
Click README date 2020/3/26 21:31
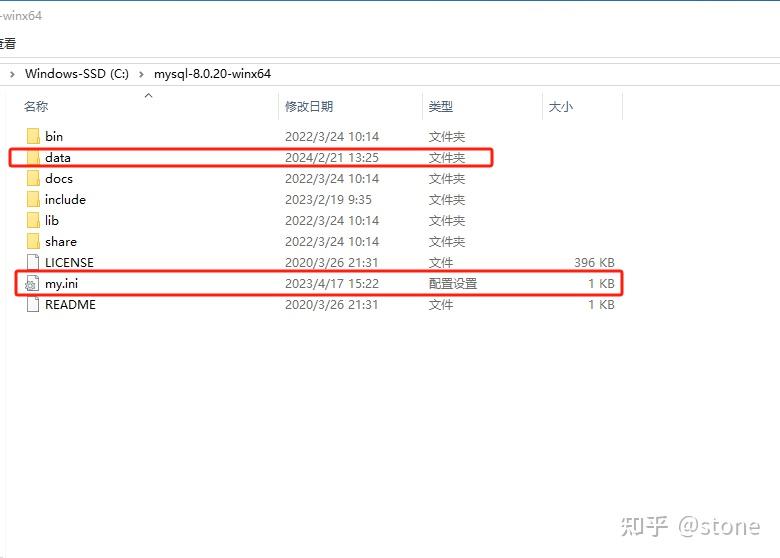(x=331, y=304)
